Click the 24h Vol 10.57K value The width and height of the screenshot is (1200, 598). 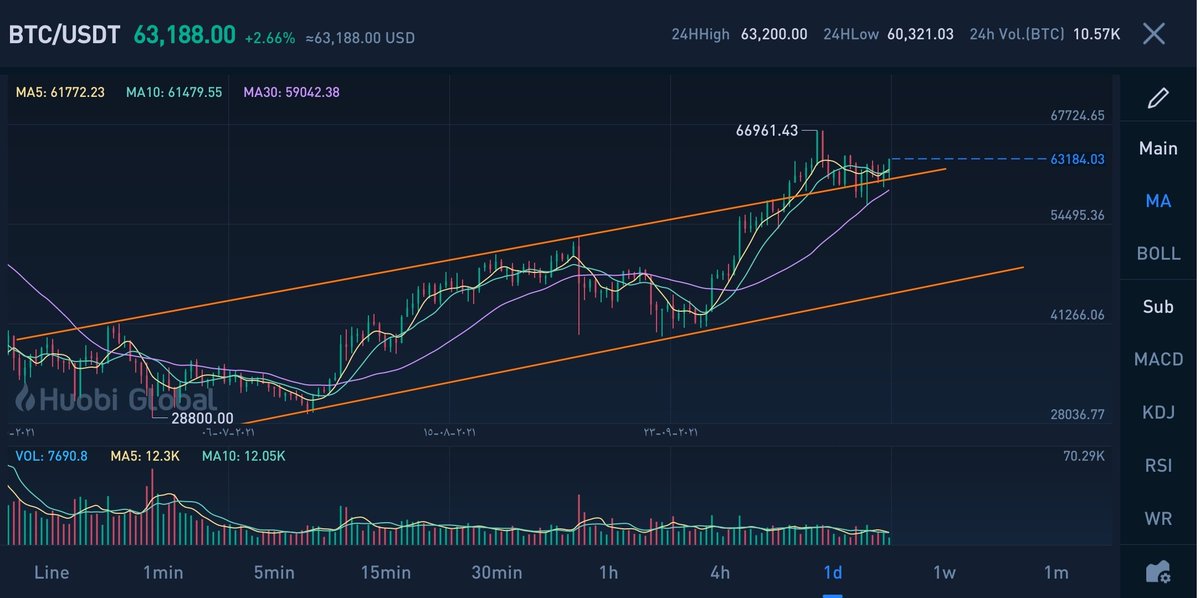click(1096, 34)
